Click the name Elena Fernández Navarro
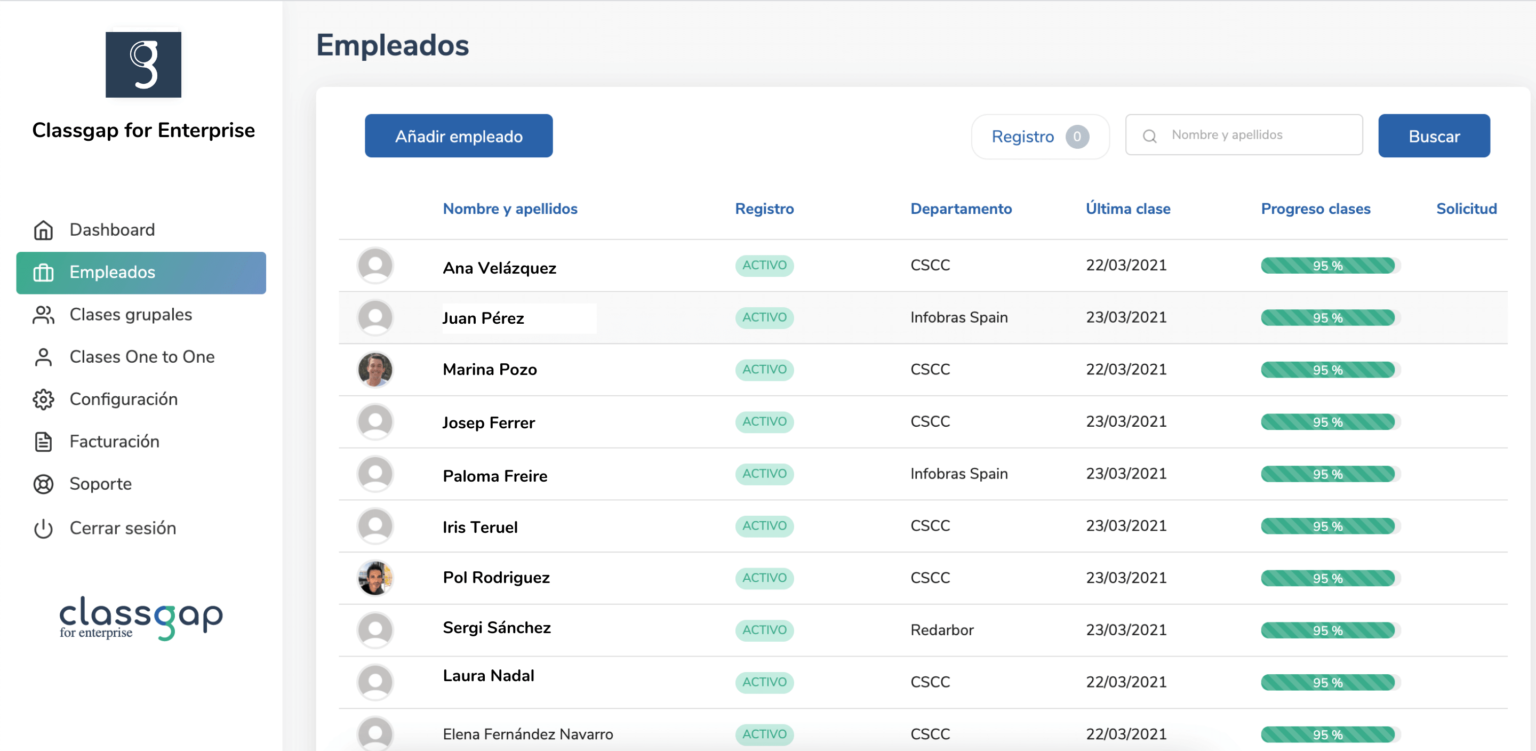1536x751 pixels. [528, 734]
